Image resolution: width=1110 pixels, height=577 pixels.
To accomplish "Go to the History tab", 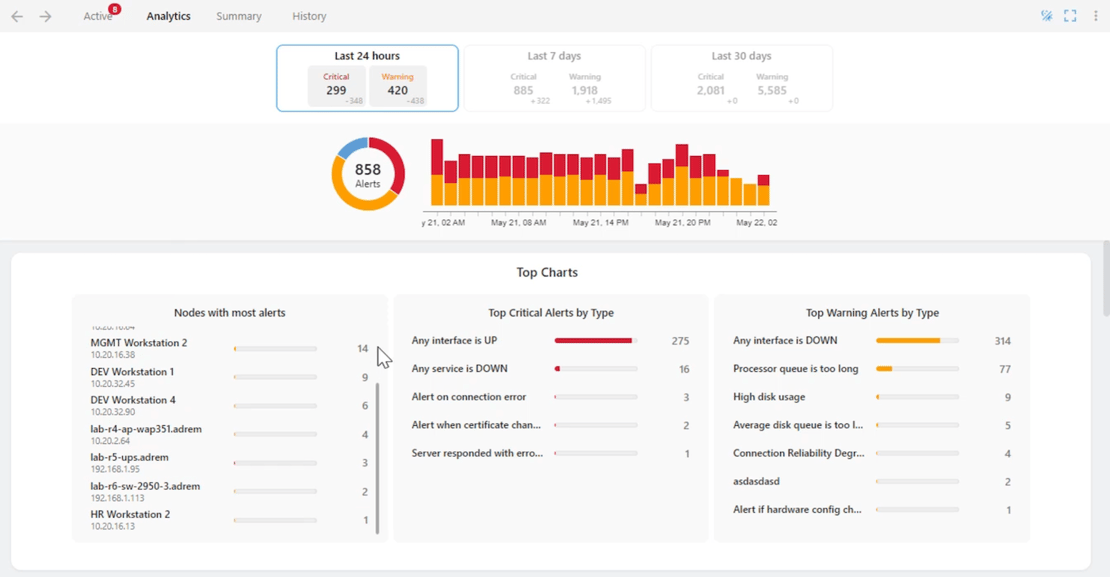I will pyautogui.click(x=309, y=16).
